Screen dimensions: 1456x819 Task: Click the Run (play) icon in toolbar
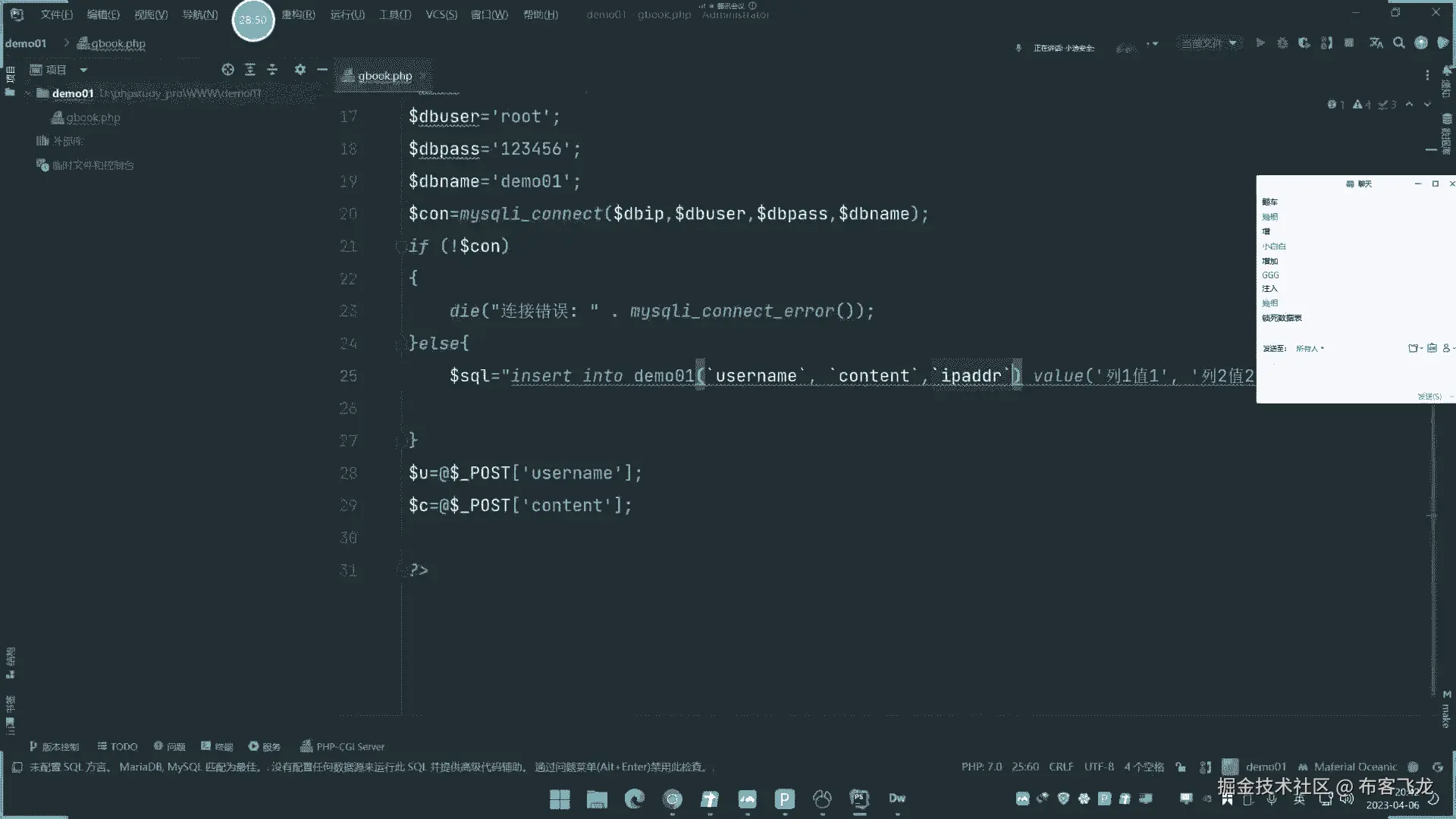(1260, 43)
